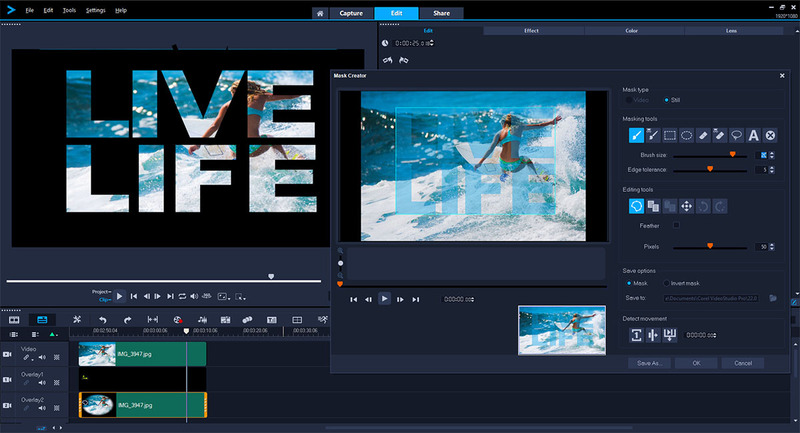Select the Smart Eraser tool
The width and height of the screenshot is (800, 433).
[720, 135]
